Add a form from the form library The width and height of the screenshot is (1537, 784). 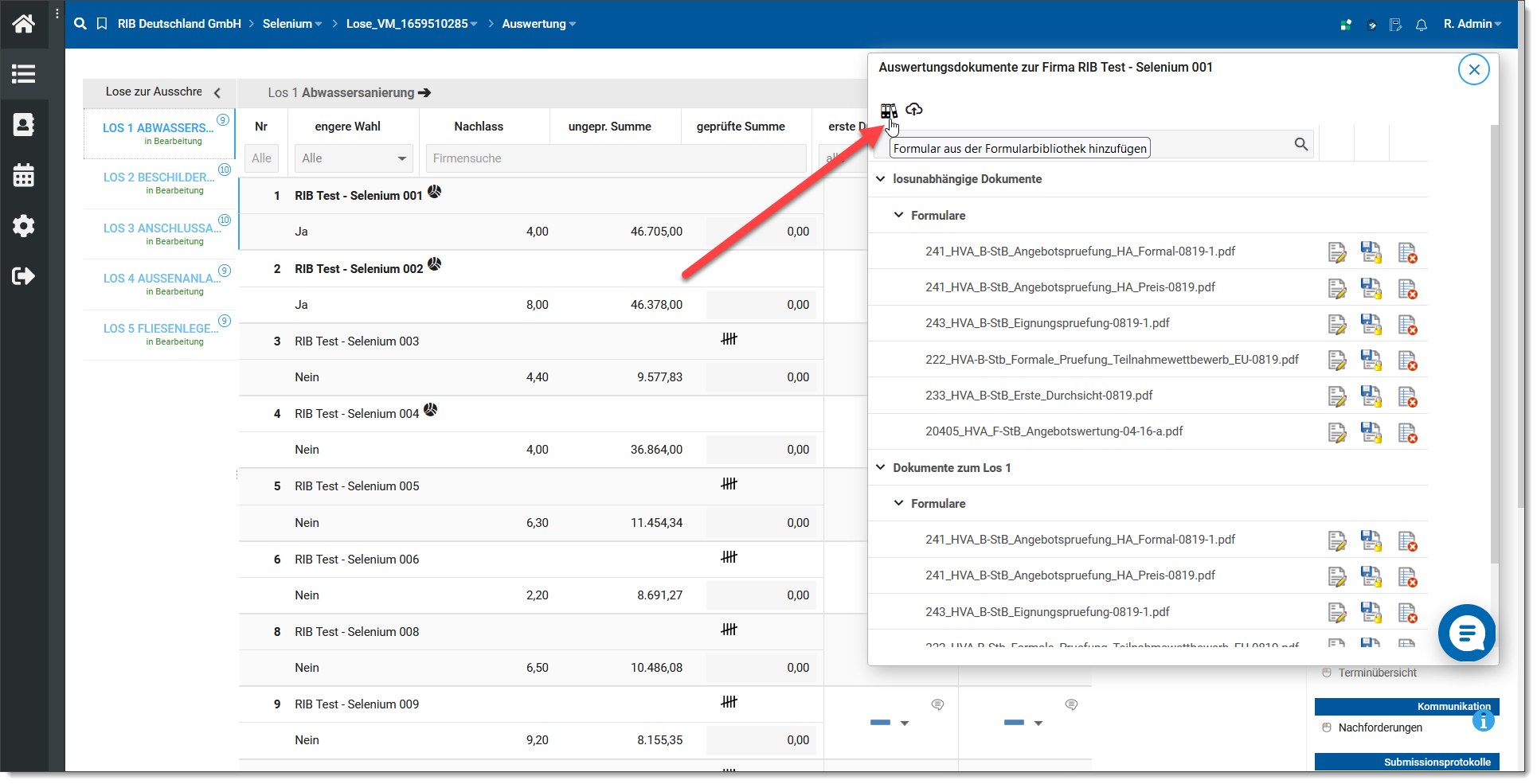(x=888, y=111)
